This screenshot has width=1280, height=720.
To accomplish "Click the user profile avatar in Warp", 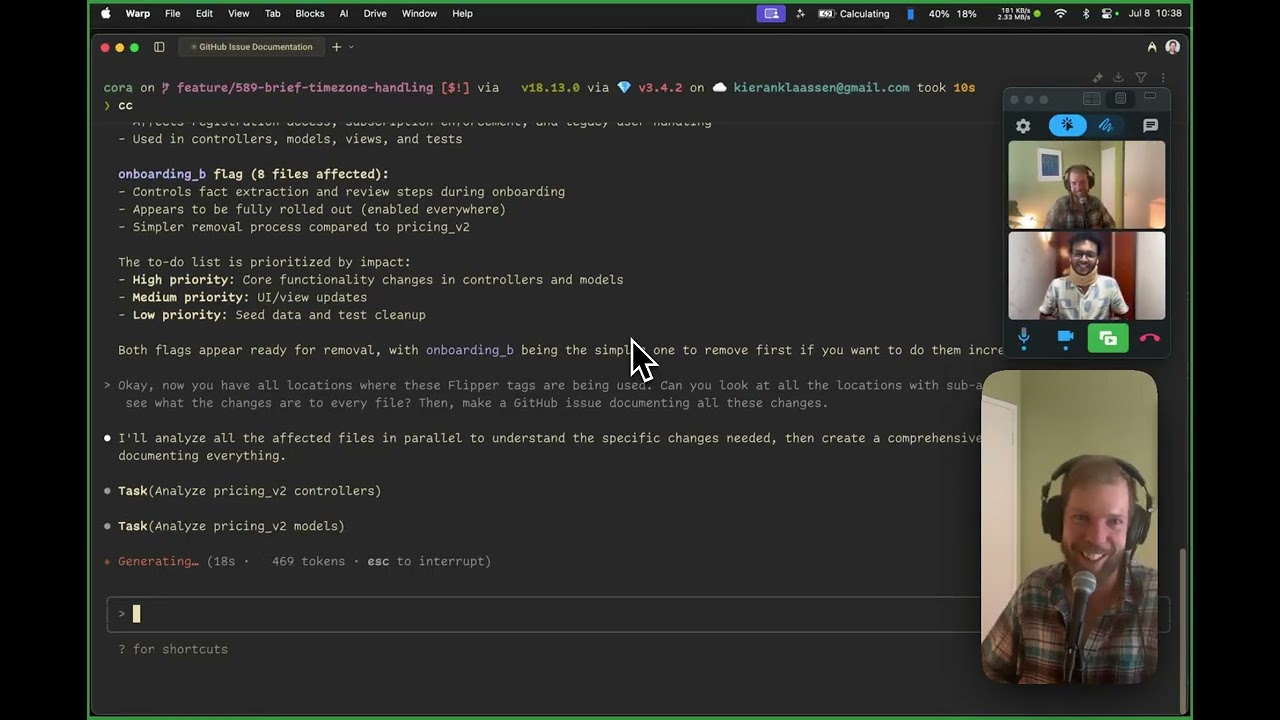I will pos(1172,47).
